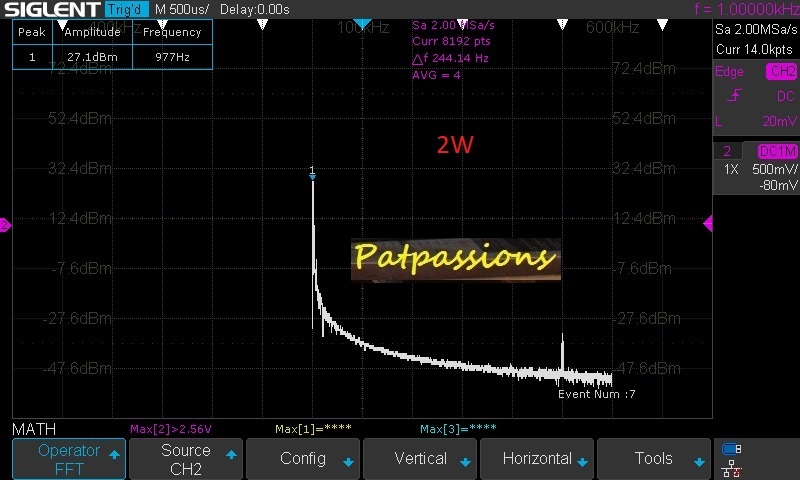Open the Horizontal settings menu
Screen dimensions: 800x480
coord(537,459)
